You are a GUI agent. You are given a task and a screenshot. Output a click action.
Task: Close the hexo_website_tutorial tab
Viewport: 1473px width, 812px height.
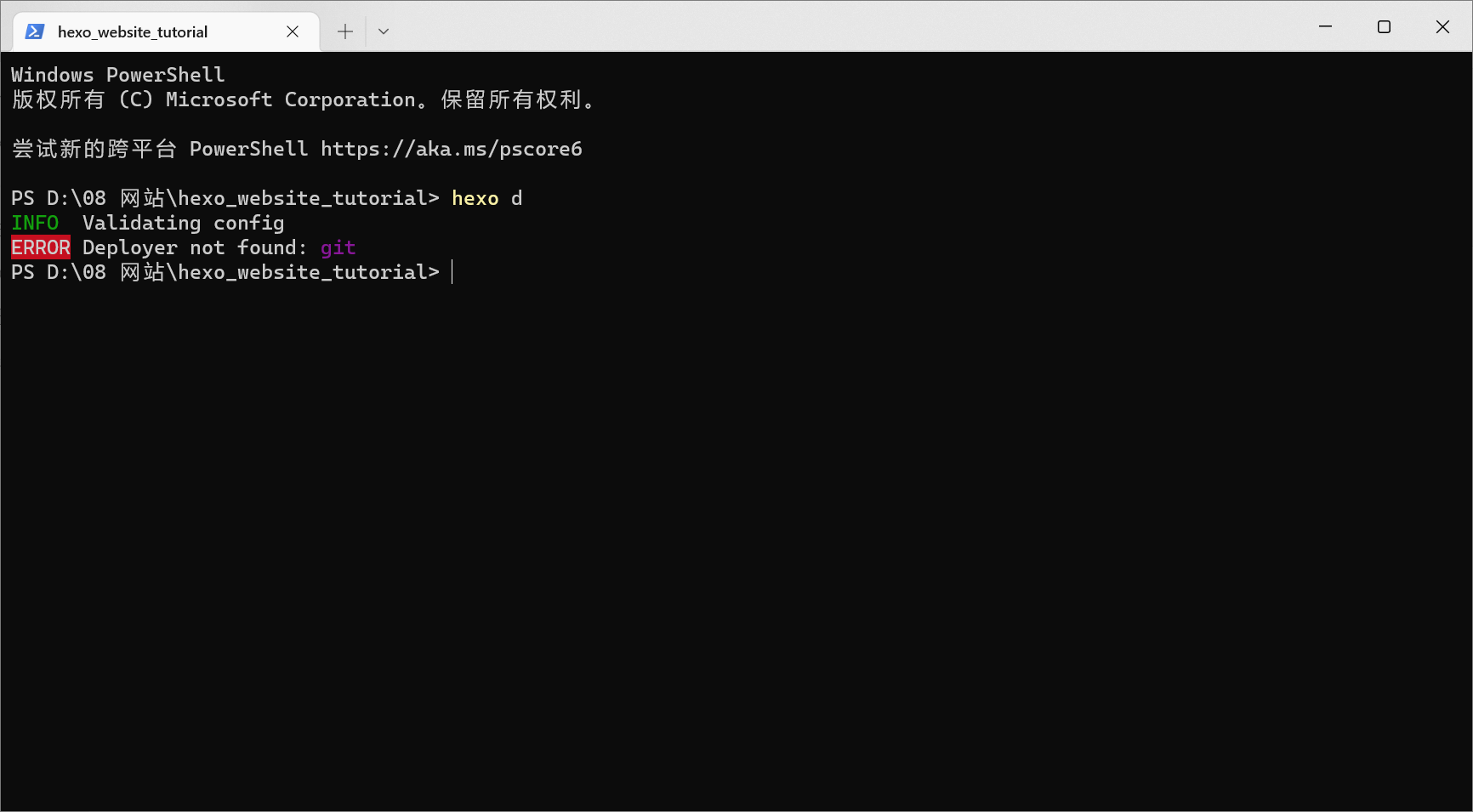[x=293, y=31]
